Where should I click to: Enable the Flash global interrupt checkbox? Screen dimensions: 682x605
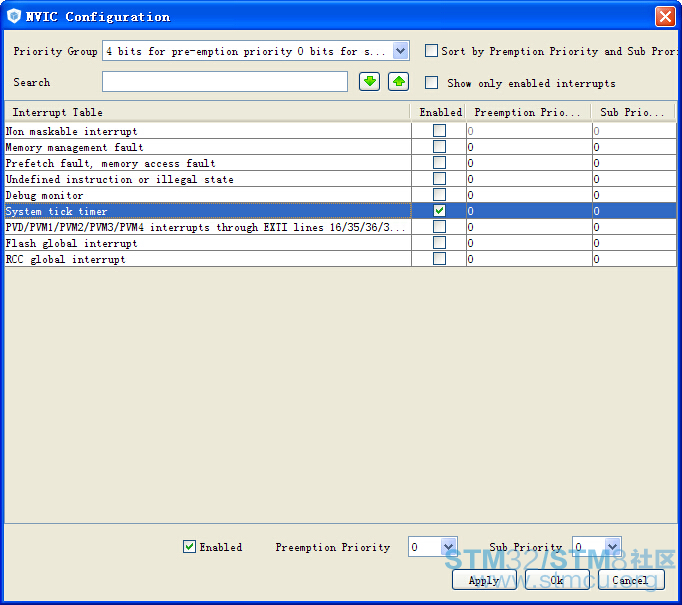[x=439, y=243]
